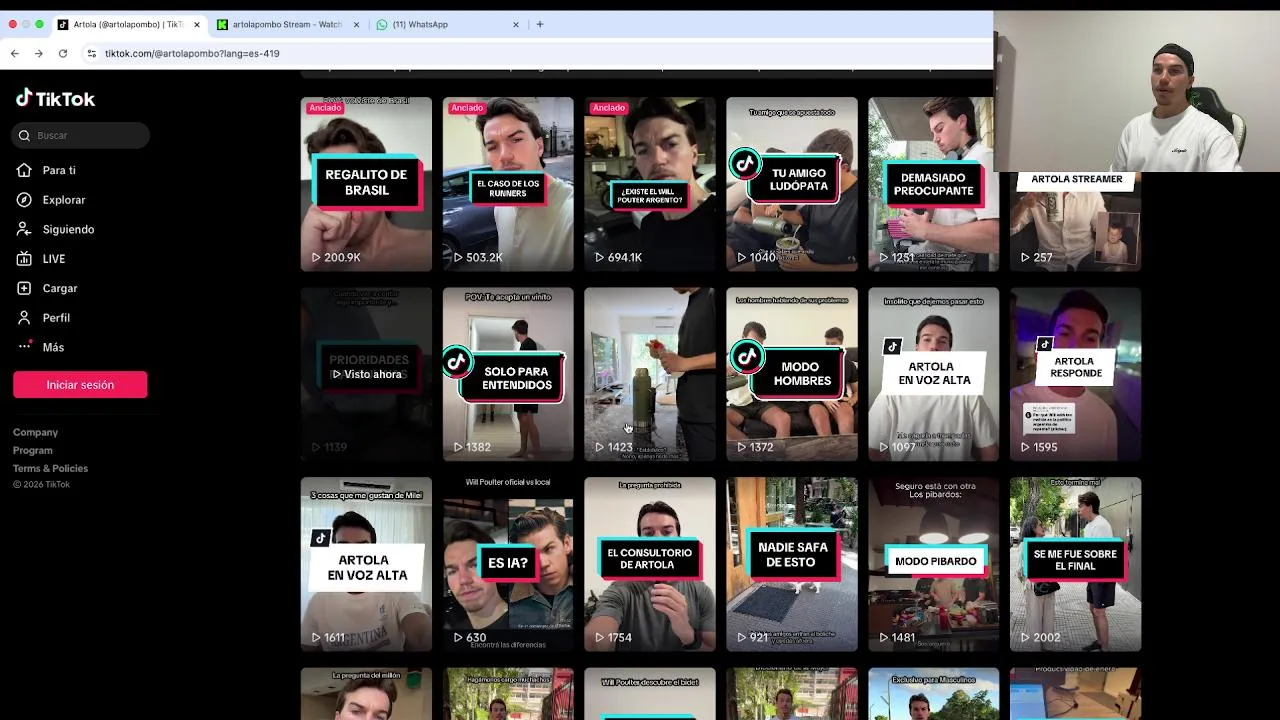Open the LIVE camera icon
The height and width of the screenshot is (720, 1280).
click(x=24, y=259)
